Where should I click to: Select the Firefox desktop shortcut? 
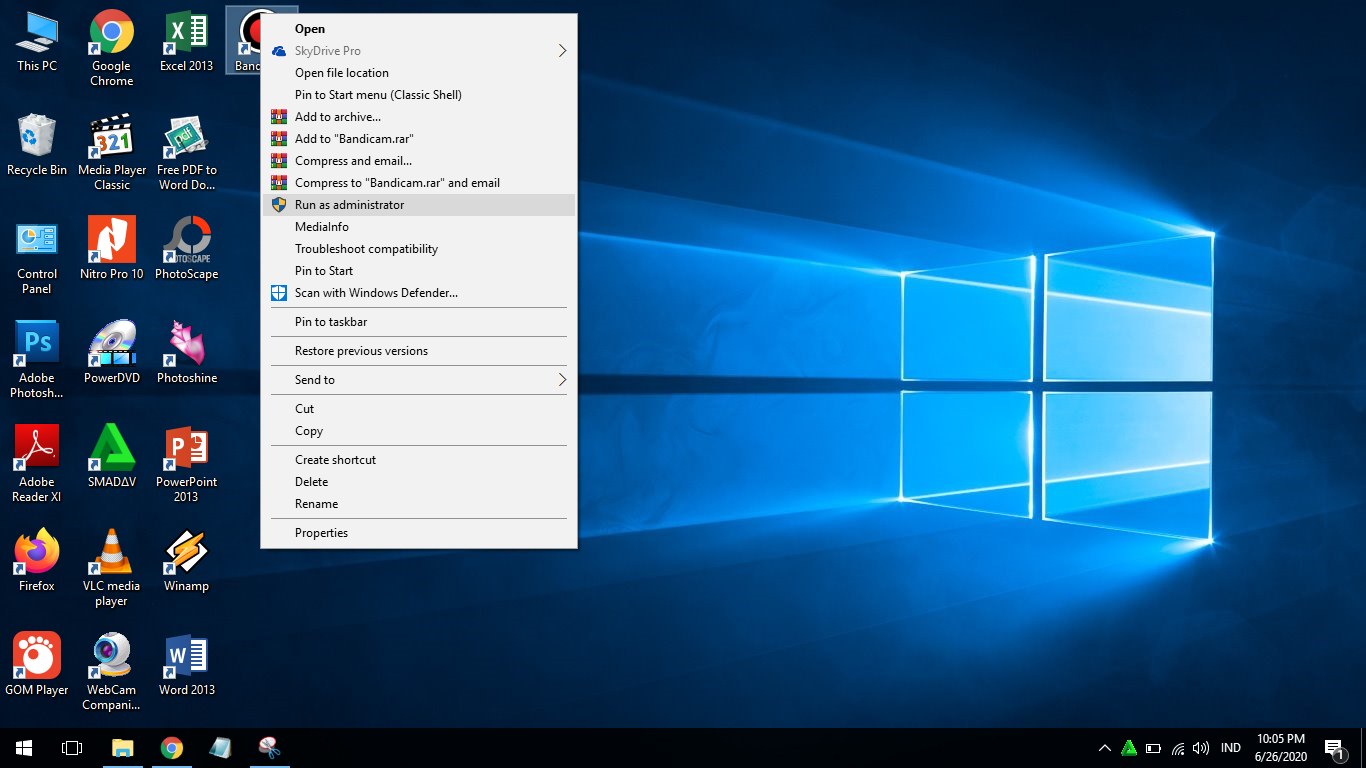(x=37, y=562)
